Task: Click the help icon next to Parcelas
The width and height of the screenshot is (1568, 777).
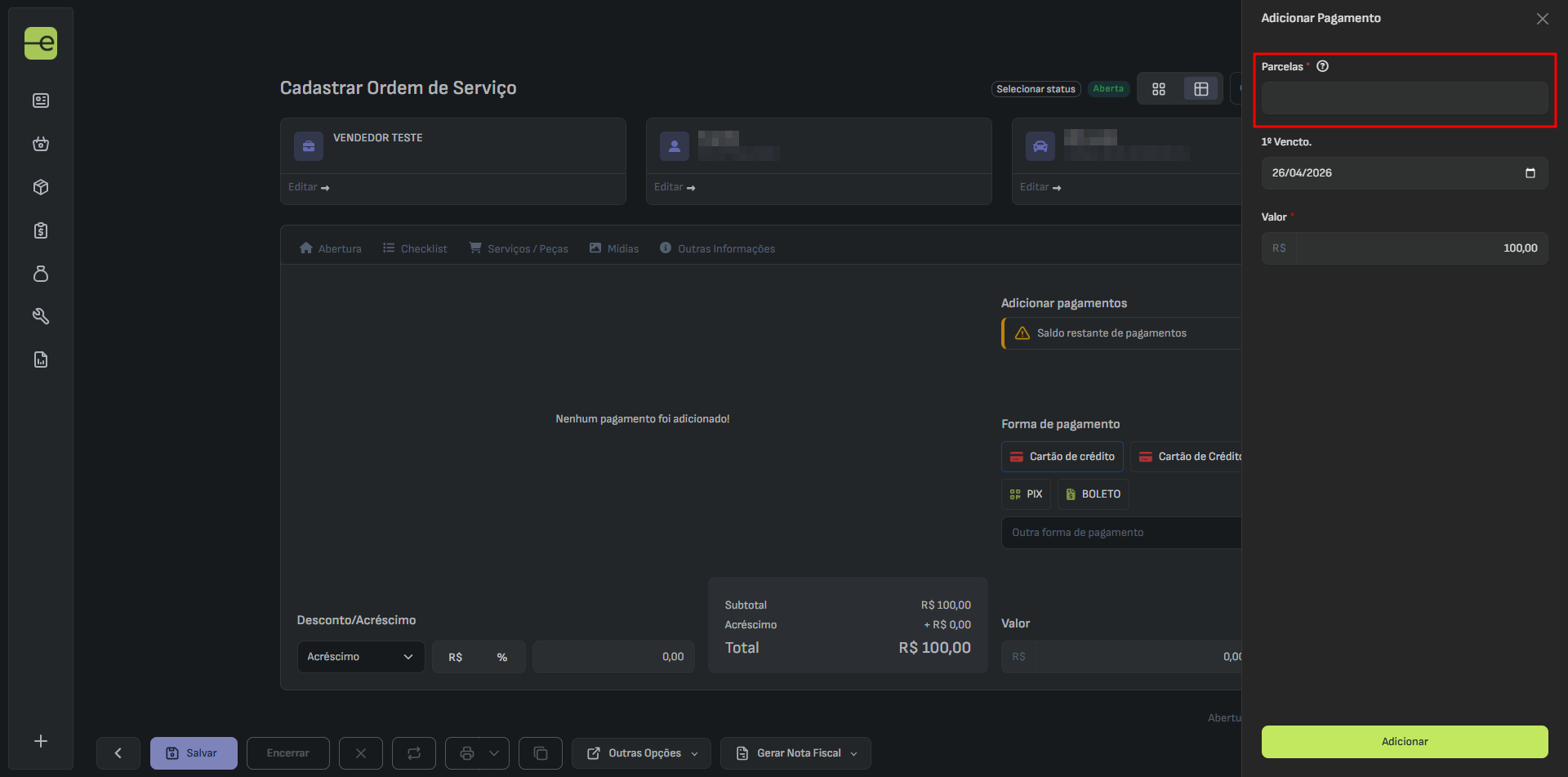Action: point(1322,66)
